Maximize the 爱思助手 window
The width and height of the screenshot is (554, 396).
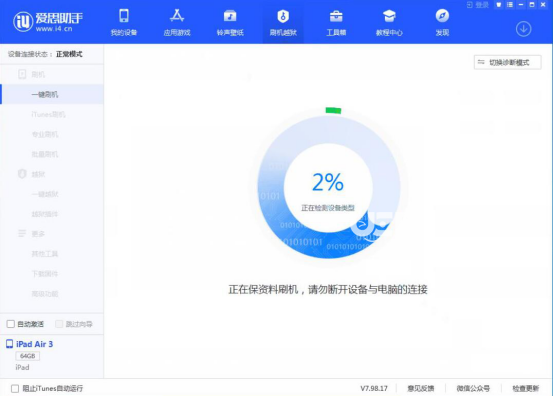pos(532,5)
